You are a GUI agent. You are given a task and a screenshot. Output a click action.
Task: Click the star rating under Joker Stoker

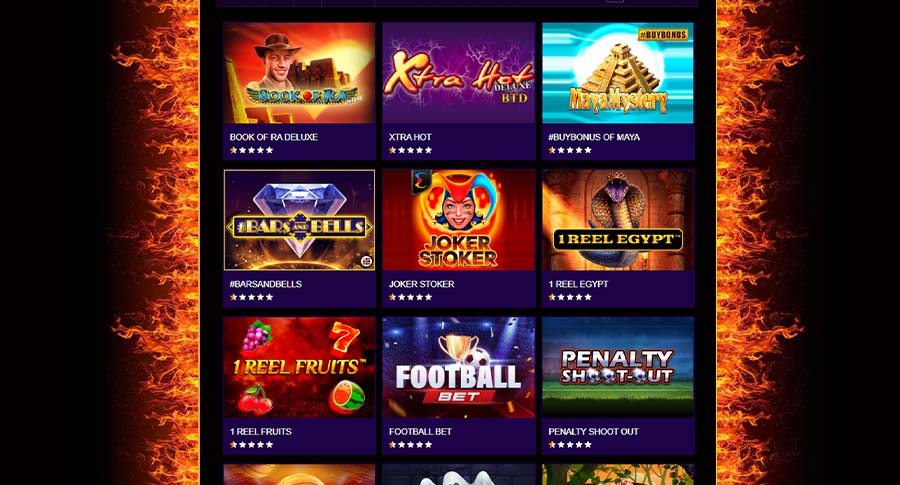pyautogui.click(x=410, y=297)
